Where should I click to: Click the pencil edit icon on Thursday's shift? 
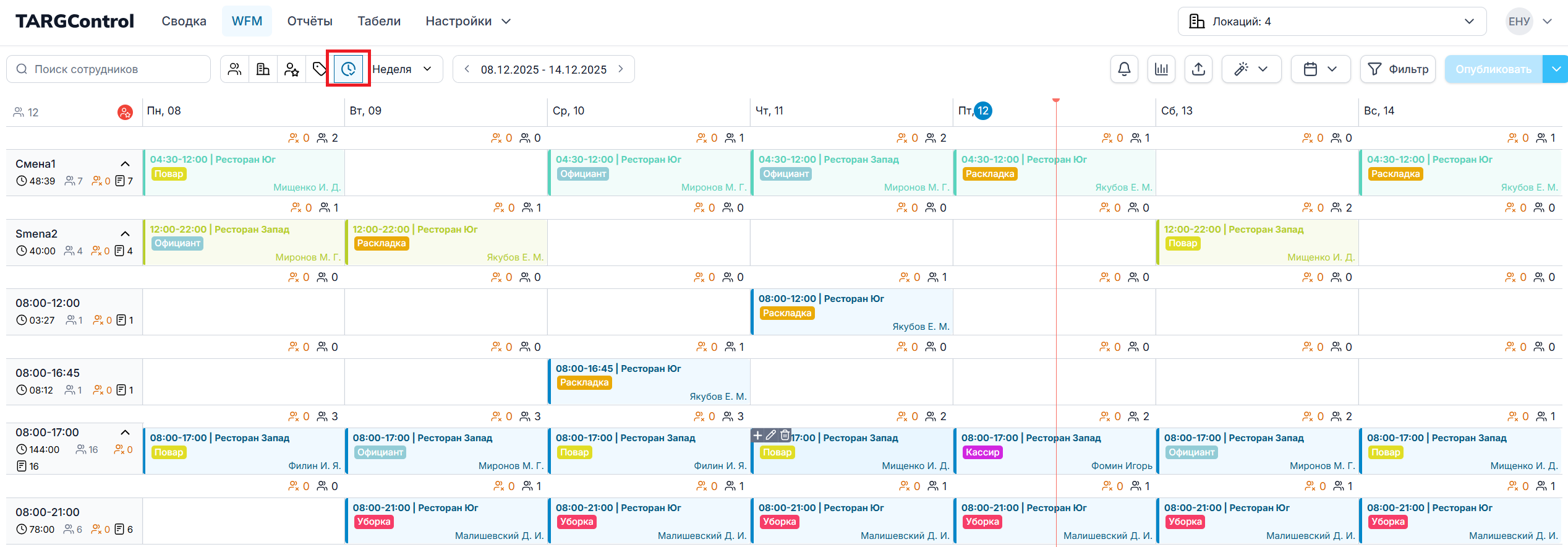[x=771, y=435]
